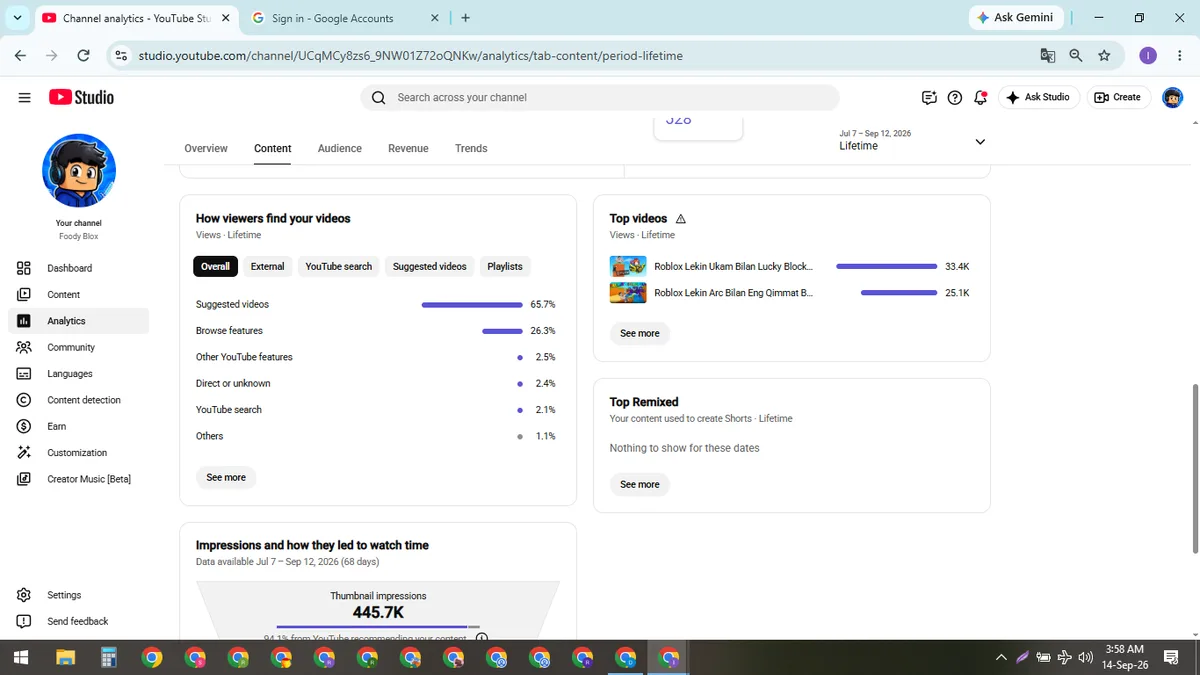Click Send feedback in sidebar
Viewport: 1200px width, 675px height.
(78, 621)
